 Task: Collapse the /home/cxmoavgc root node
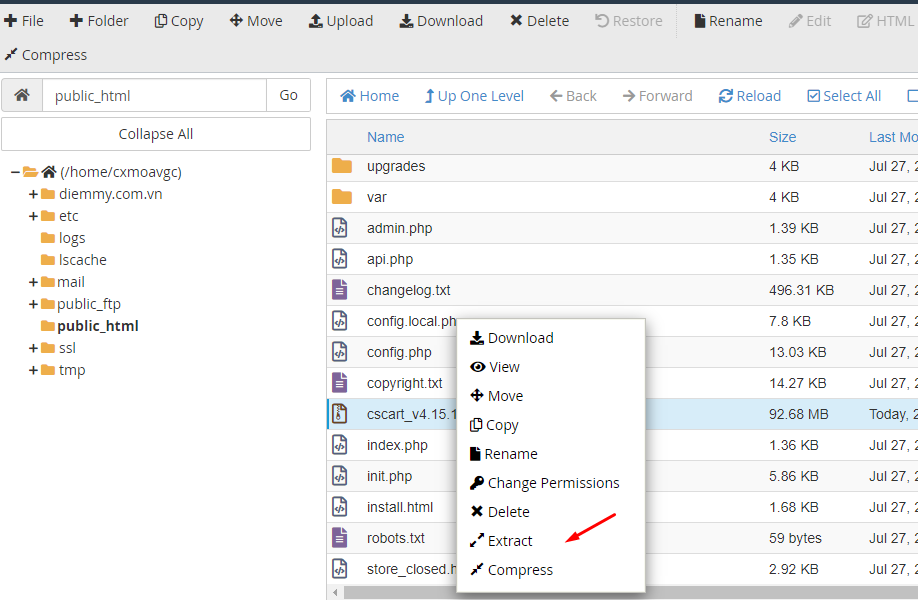(15, 172)
